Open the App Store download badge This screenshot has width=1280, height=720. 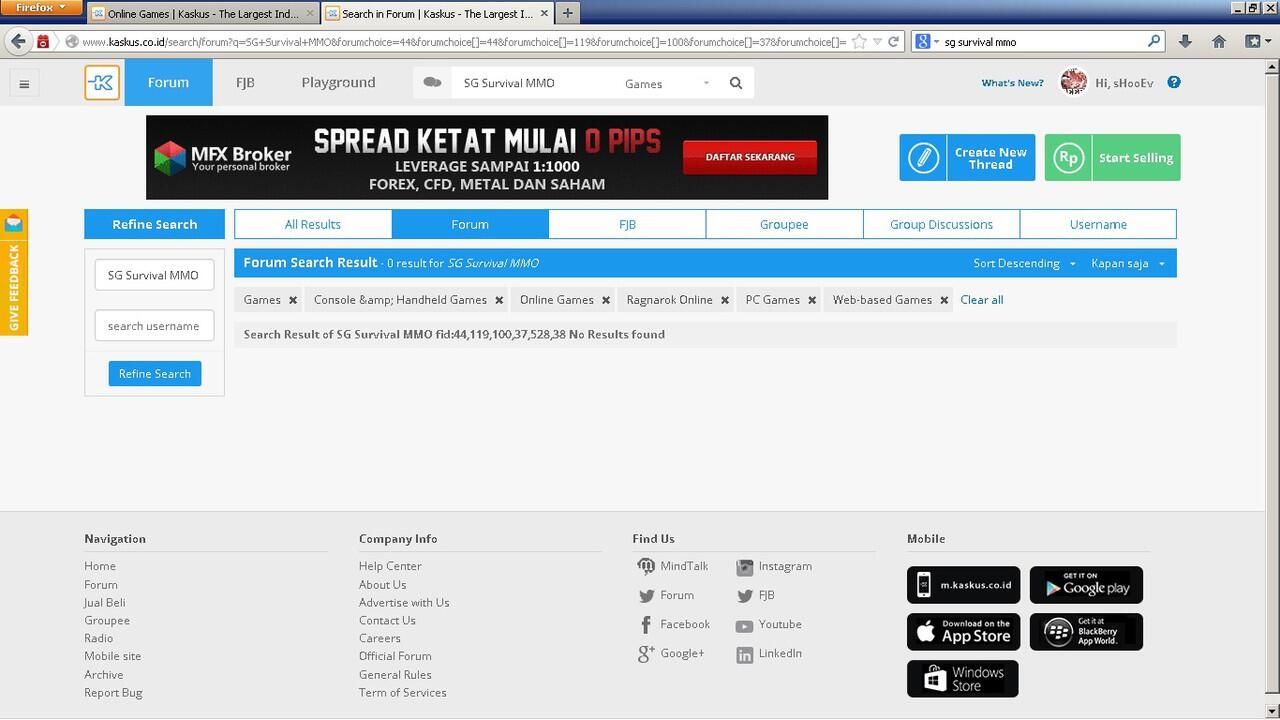963,632
